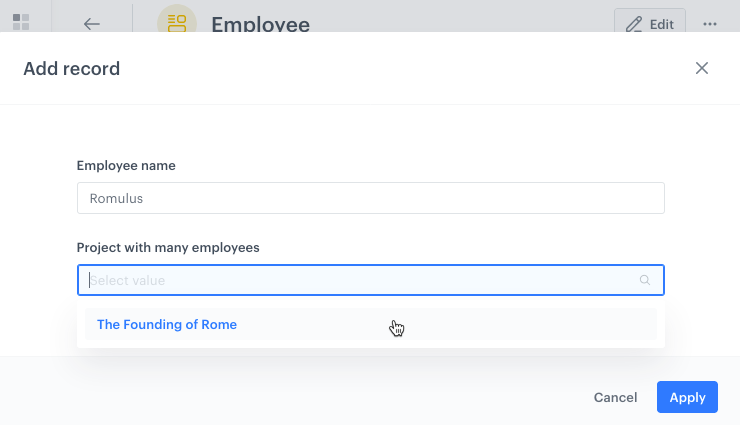Close the Add record dialog
This screenshot has width=740, height=425.
(x=702, y=68)
